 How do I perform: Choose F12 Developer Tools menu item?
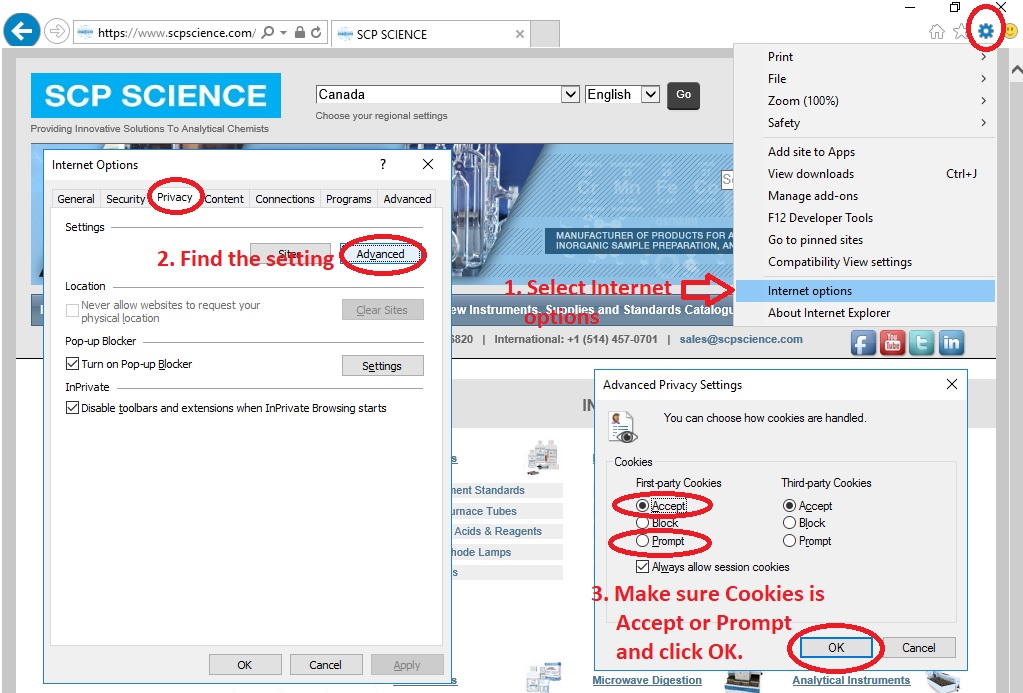(865, 218)
